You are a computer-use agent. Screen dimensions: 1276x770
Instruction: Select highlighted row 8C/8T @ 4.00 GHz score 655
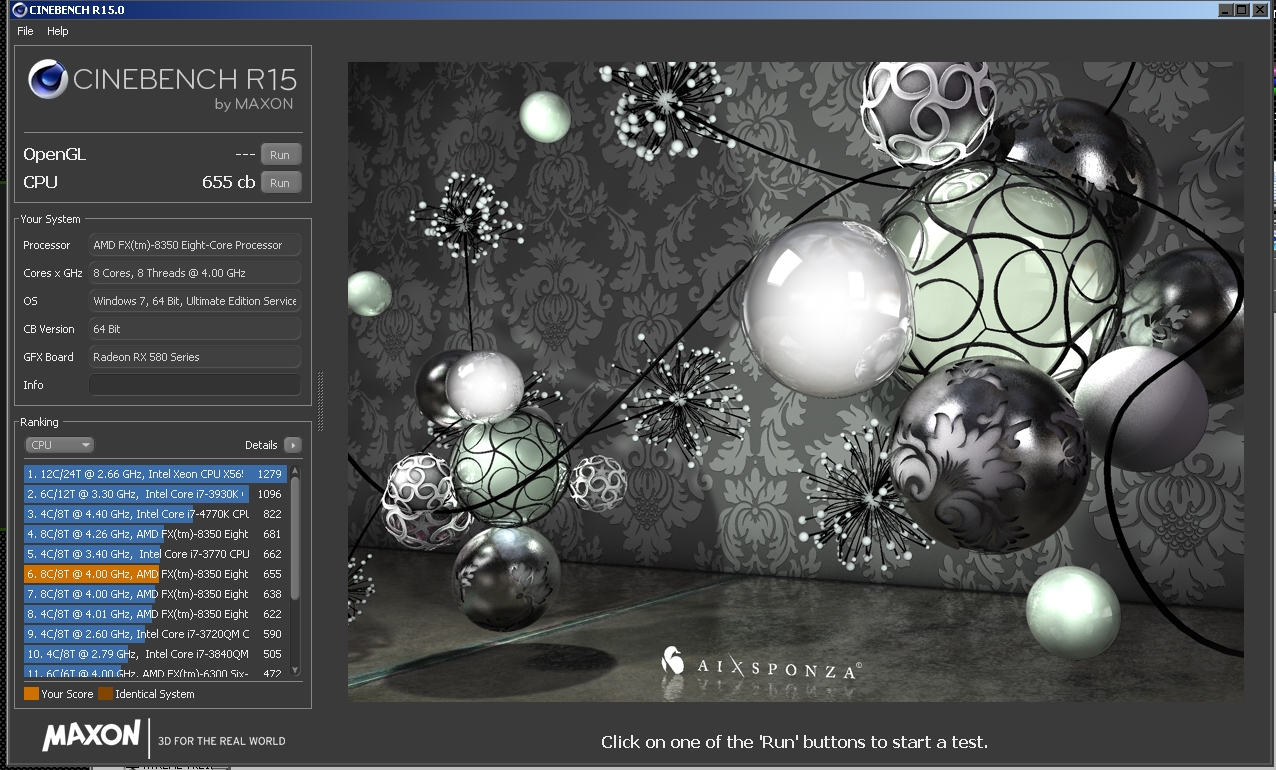155,574
